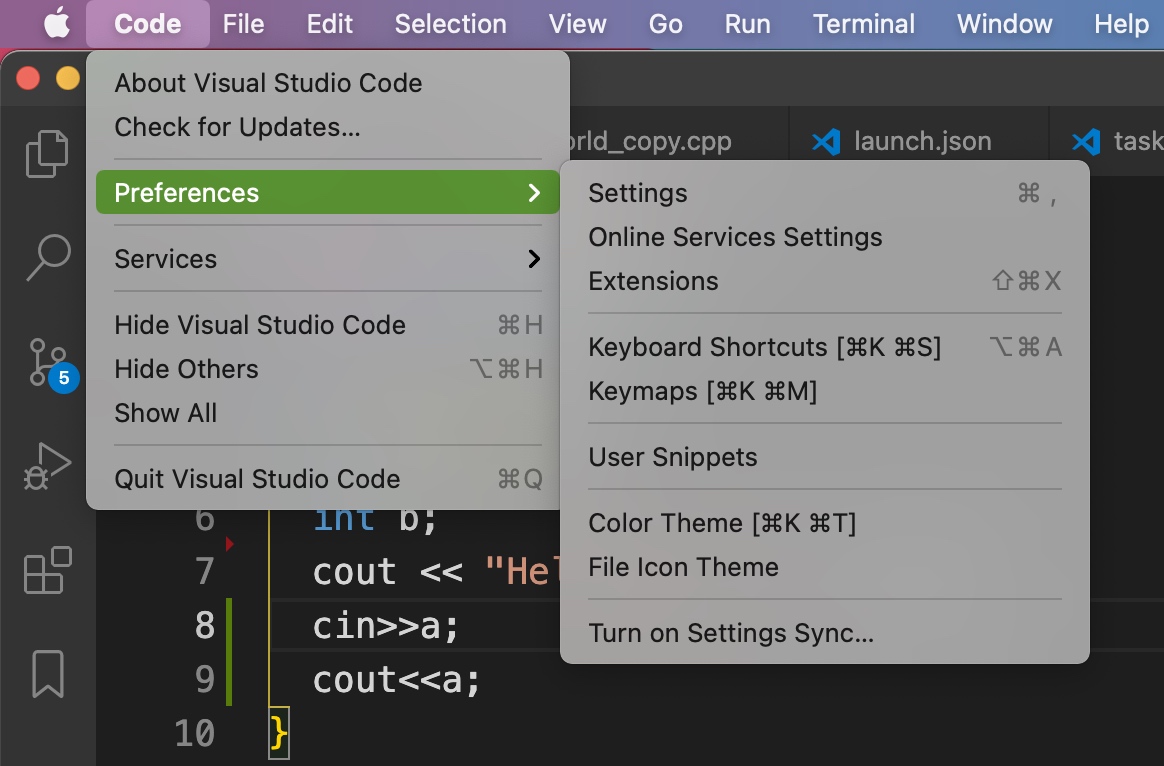Open Source Control with 5 badge
This screenshot has width=1164, height=766.
click(x=47, y=362)
